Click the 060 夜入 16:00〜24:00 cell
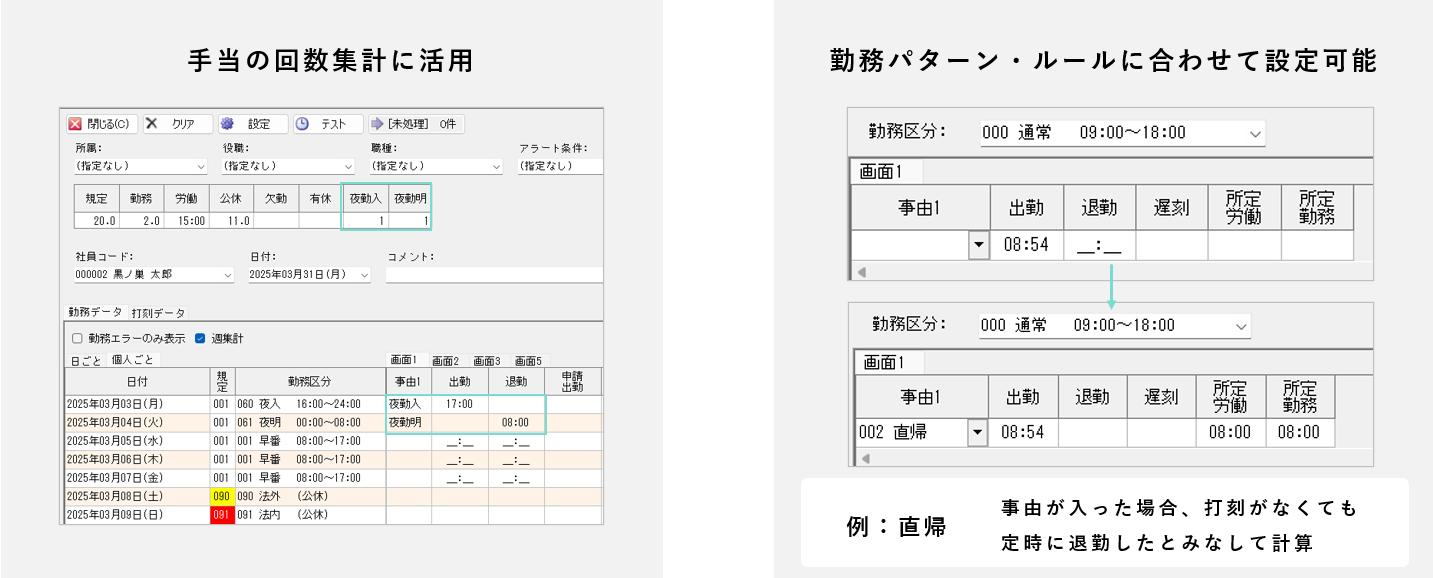The height and width of the screenshot is (578, 1433). [310, 404]
